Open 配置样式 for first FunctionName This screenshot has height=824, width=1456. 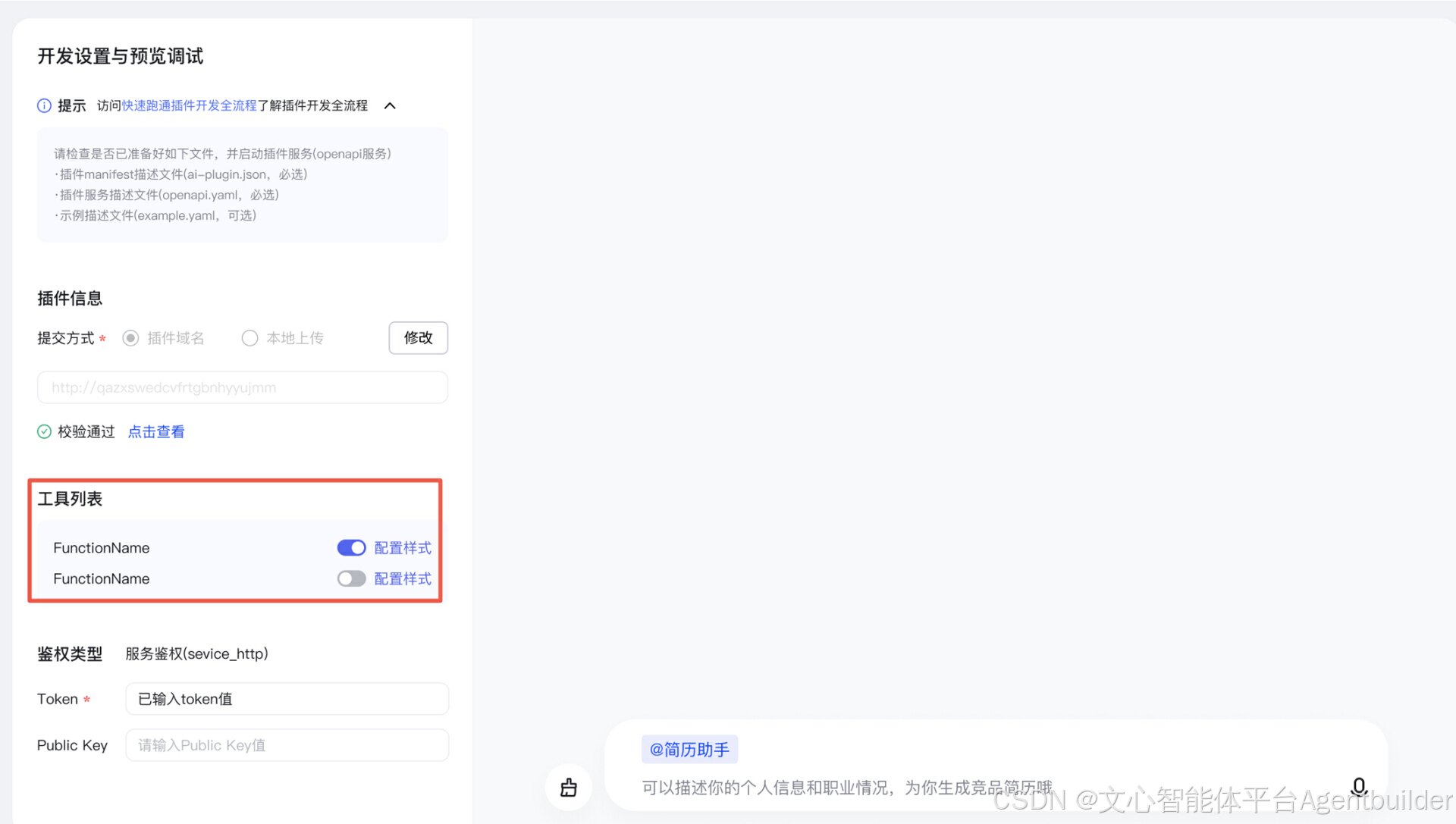coord(403,547)
